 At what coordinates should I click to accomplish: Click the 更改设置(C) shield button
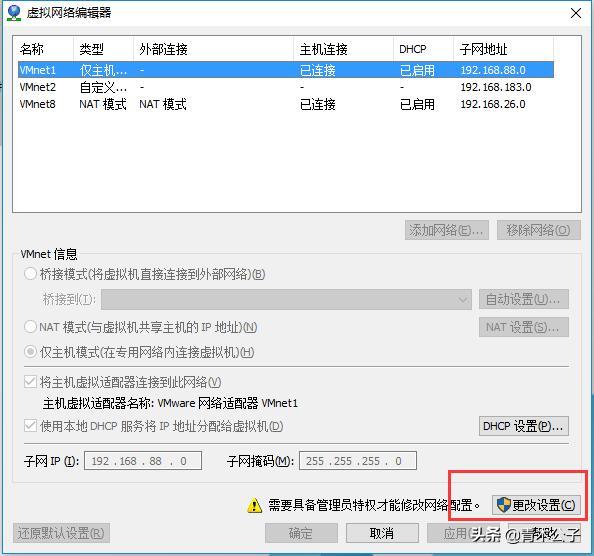pyautogui.click(x=536, y=505)
